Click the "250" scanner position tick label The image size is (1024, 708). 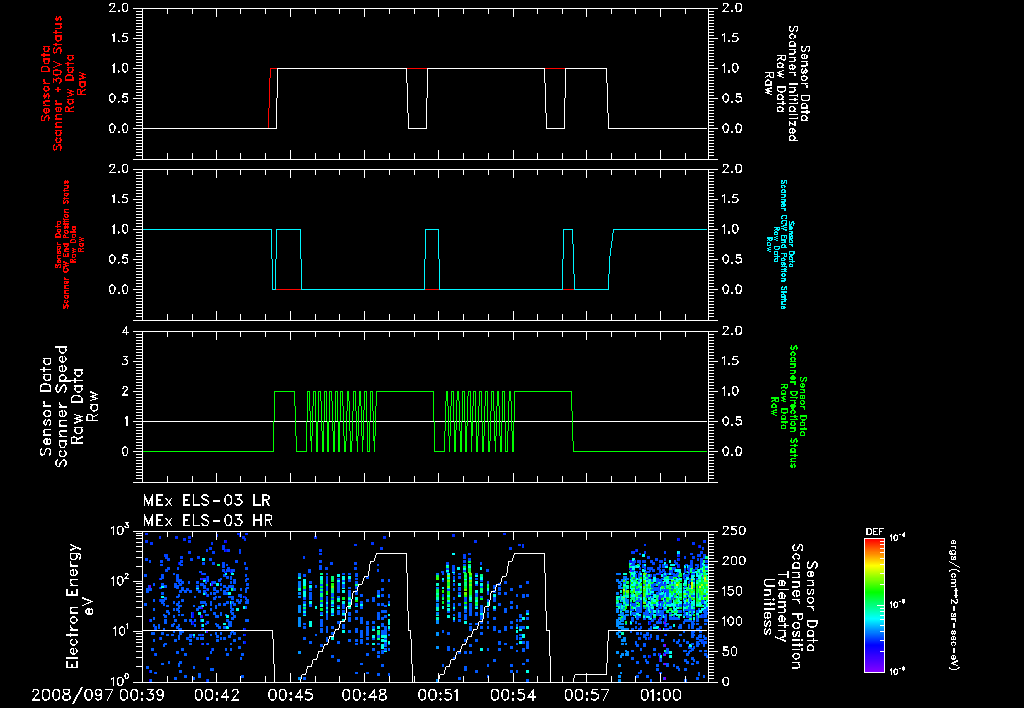pos(734,531)
